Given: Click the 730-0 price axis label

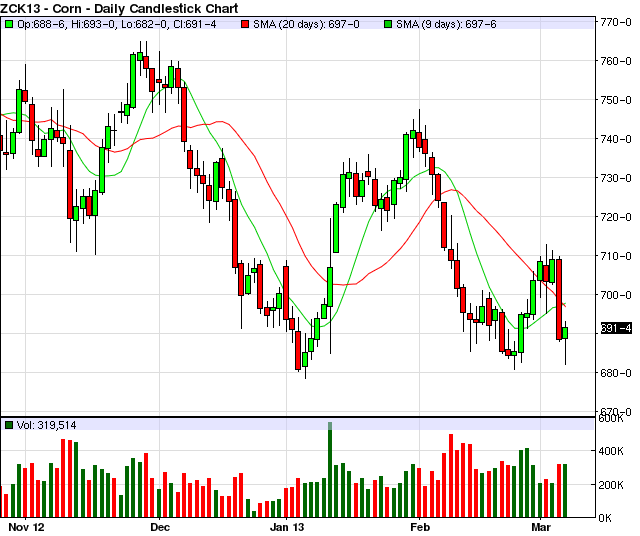Looking at the screenshot, I should 616,178.
